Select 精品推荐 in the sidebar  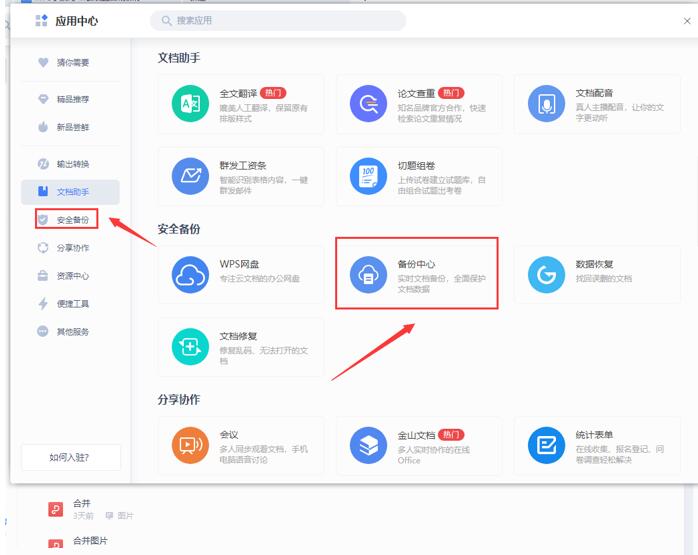point(70,99)
